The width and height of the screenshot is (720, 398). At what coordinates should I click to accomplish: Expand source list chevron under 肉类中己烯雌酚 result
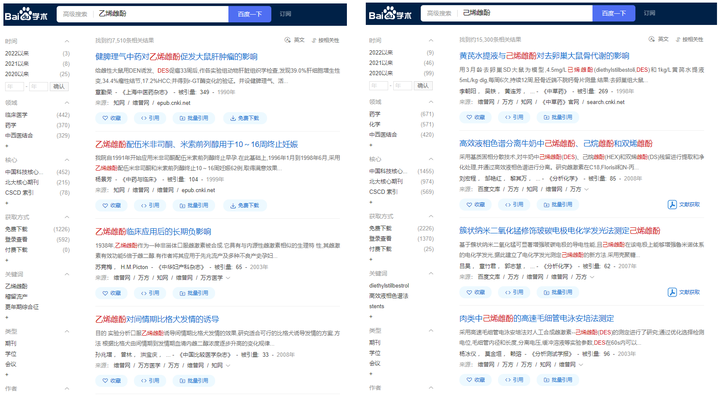click(581, 364)
